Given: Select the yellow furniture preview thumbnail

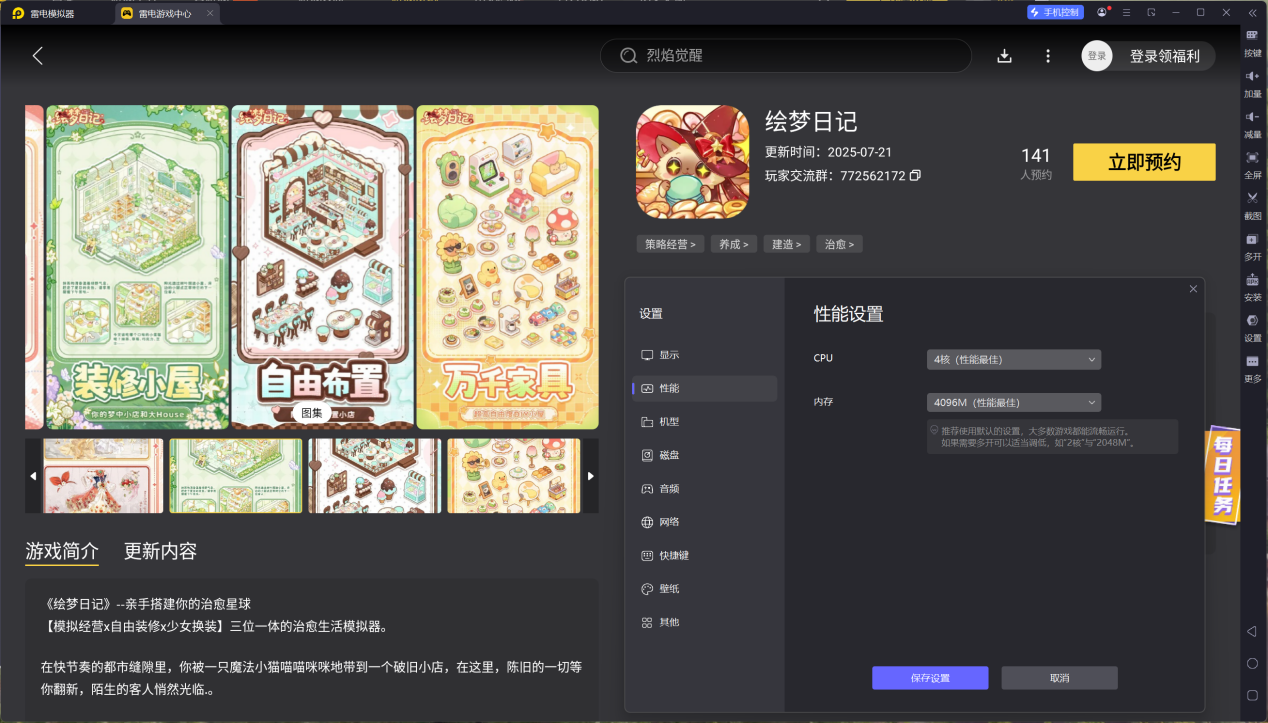Looking at the screenshot, I should (515, 476).
